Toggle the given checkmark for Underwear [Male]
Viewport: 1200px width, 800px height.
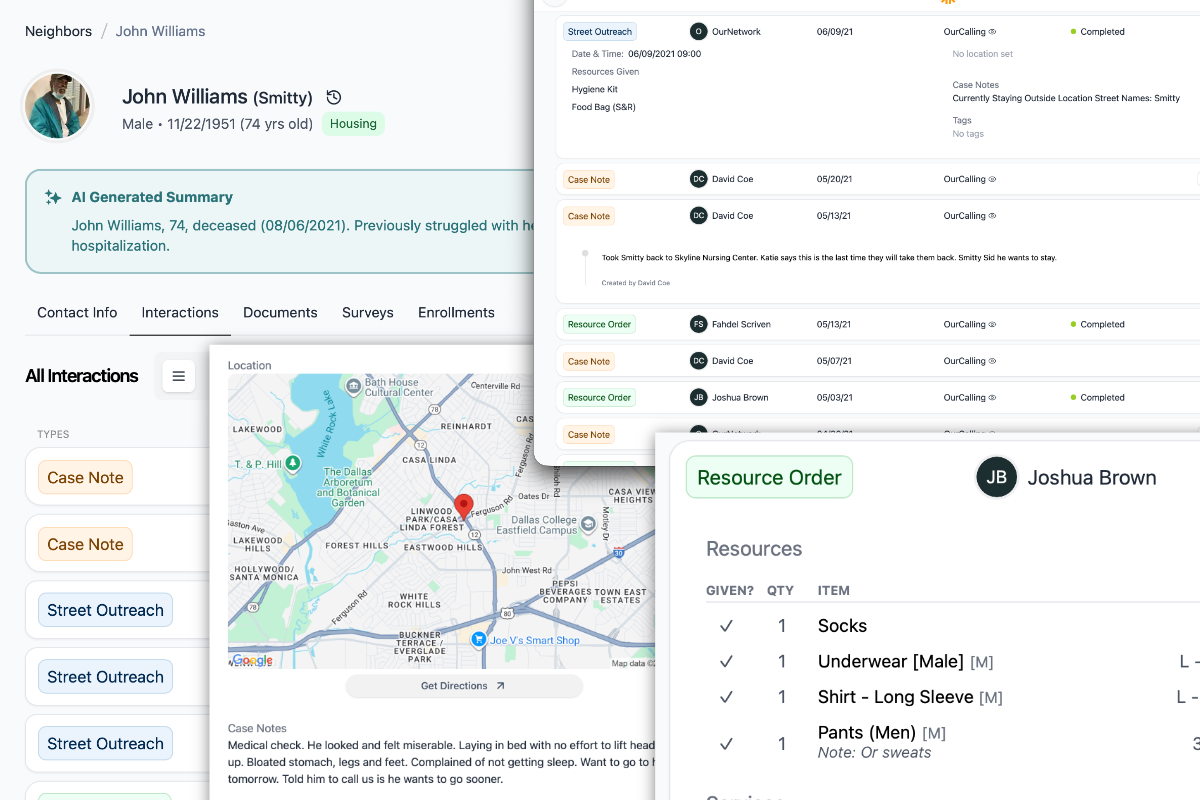click(x=727, y=662)
